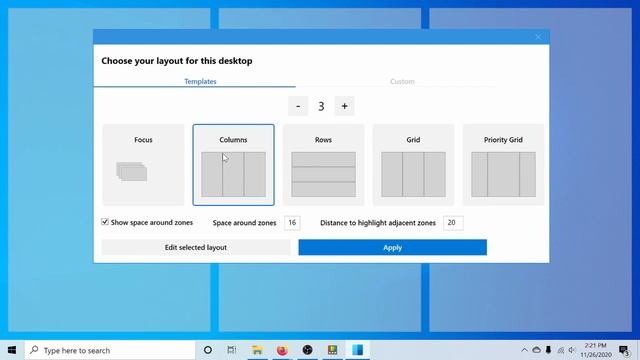
Task: Click the Space around zones input field
Action: [x=292, y=223]
